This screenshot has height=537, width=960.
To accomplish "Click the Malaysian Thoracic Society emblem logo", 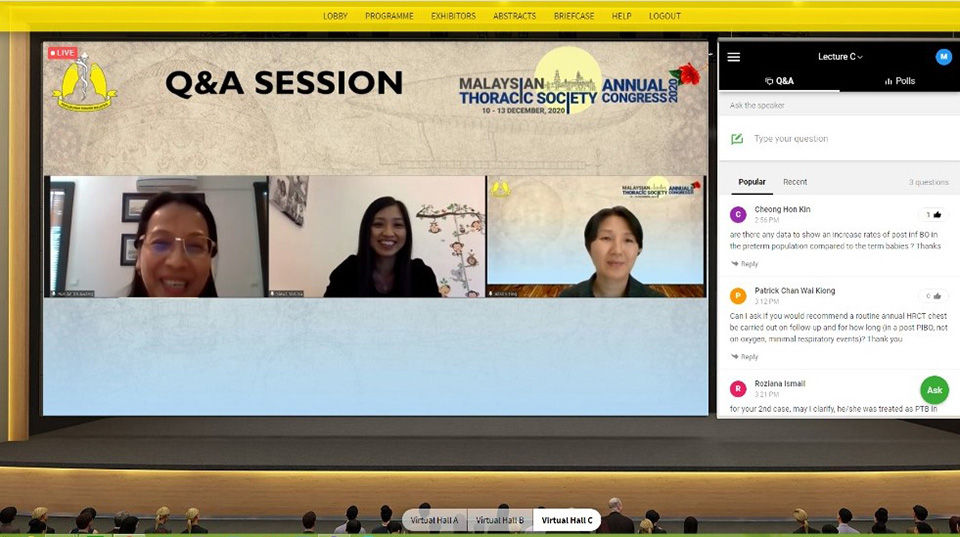I will point(84,82).
